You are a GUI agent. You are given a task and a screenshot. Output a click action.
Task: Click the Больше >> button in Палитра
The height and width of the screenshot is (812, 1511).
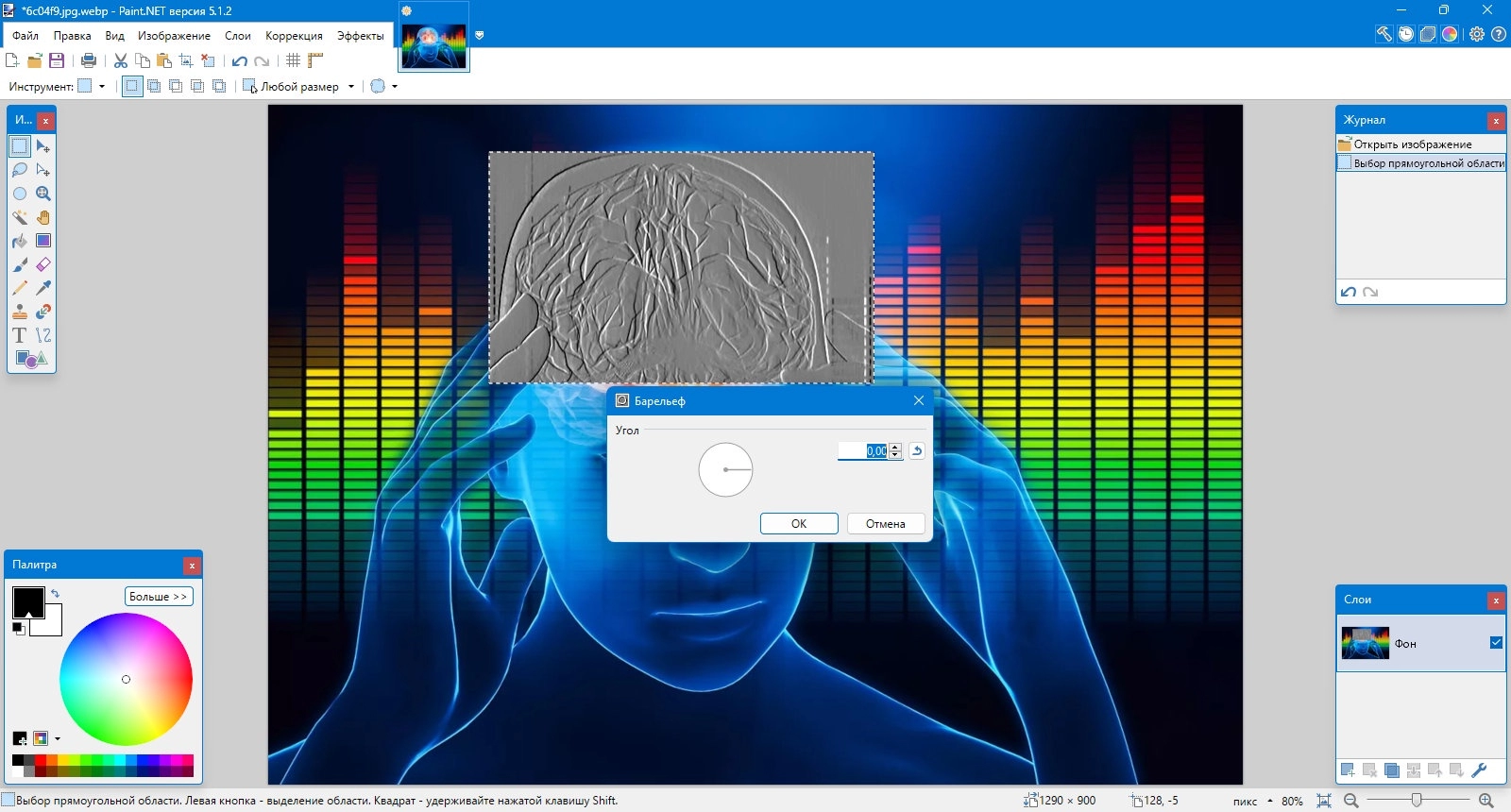click(x=159, y=597)
